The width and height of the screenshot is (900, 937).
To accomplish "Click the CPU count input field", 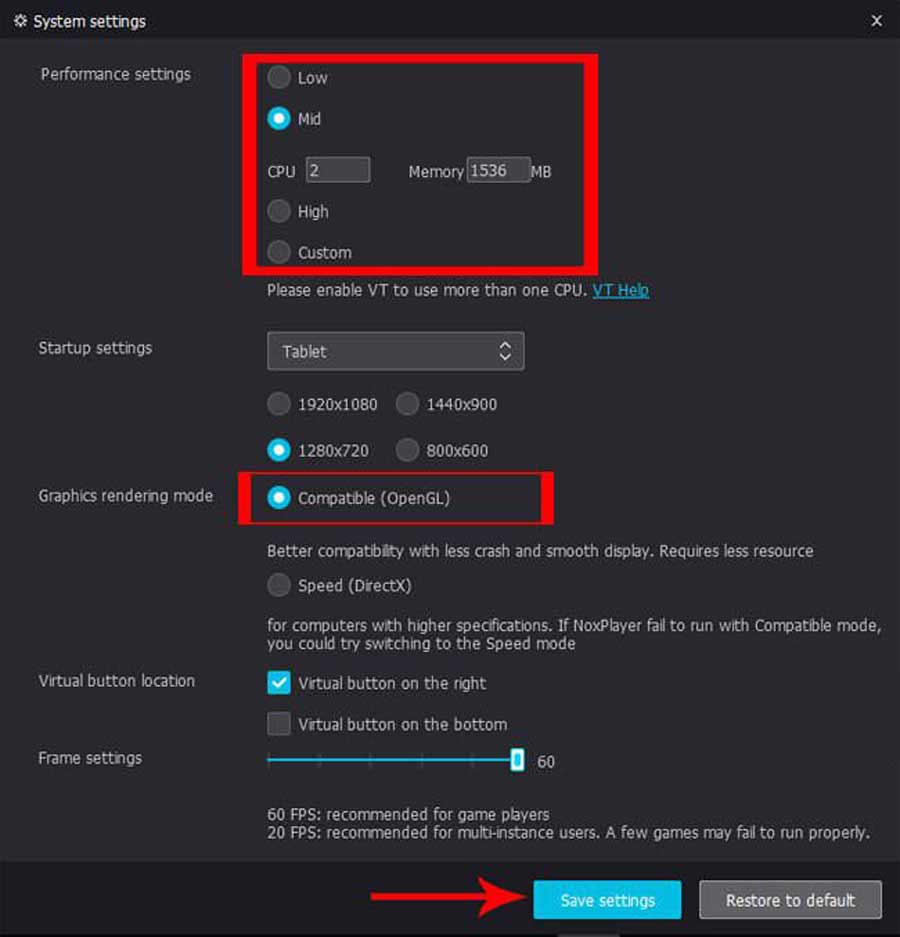I will [337, 169].
